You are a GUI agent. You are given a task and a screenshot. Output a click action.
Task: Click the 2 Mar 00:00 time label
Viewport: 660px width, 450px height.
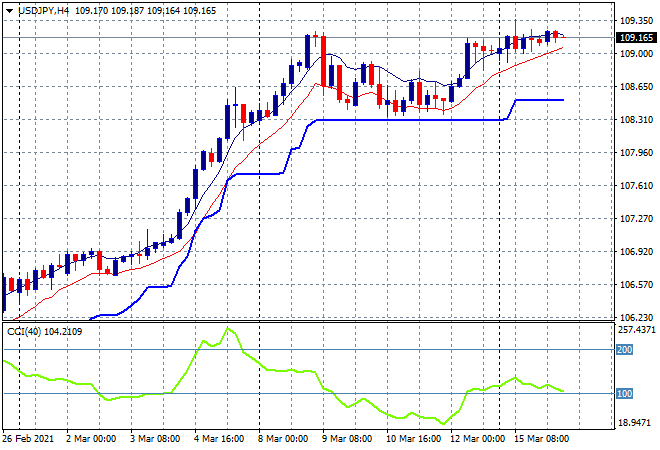tap(91, 439)
